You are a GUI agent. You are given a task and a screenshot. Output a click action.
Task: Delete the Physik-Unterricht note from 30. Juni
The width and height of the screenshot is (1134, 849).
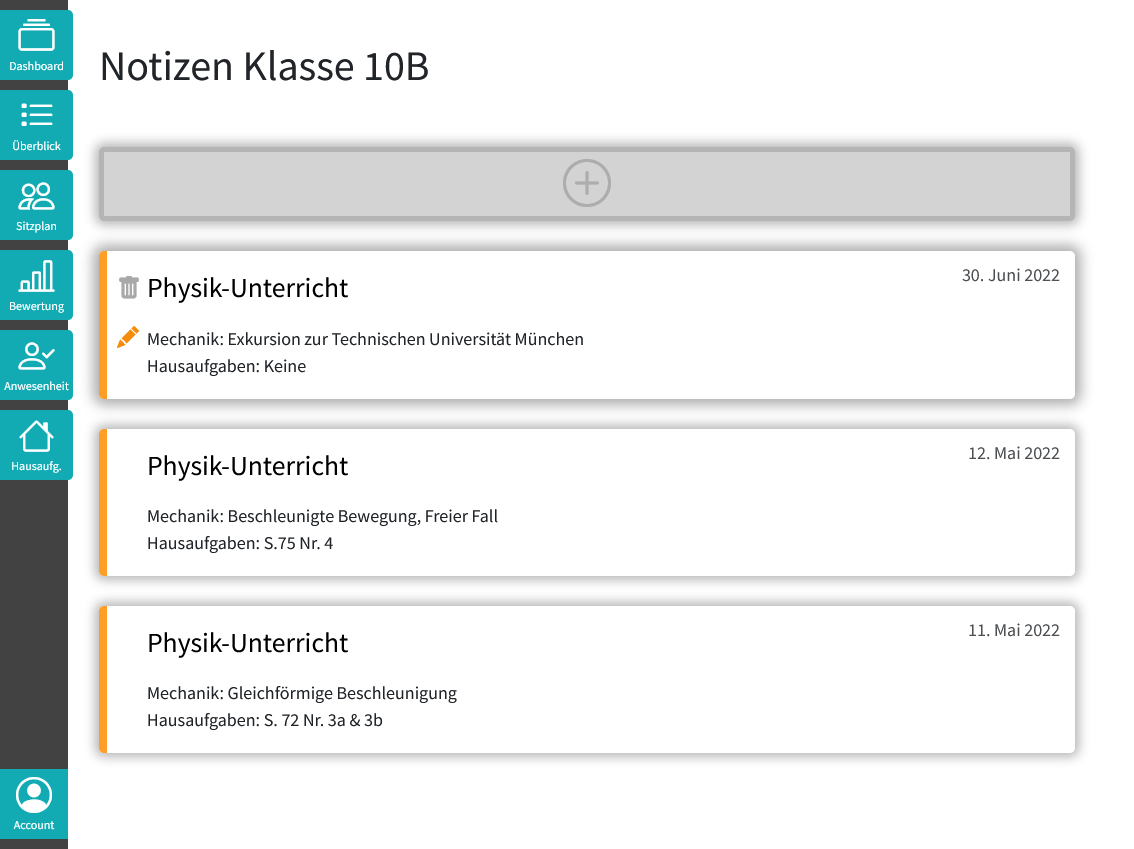coord(128,287)
